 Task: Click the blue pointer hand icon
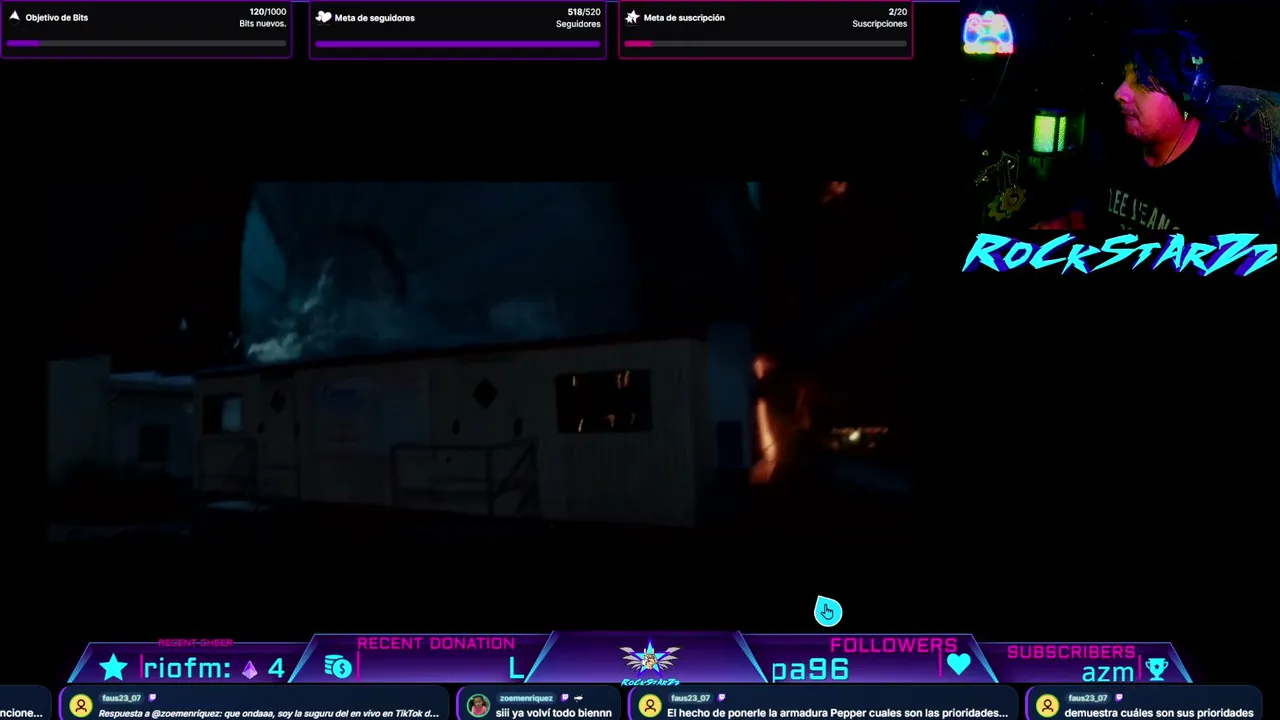(828, 611)
